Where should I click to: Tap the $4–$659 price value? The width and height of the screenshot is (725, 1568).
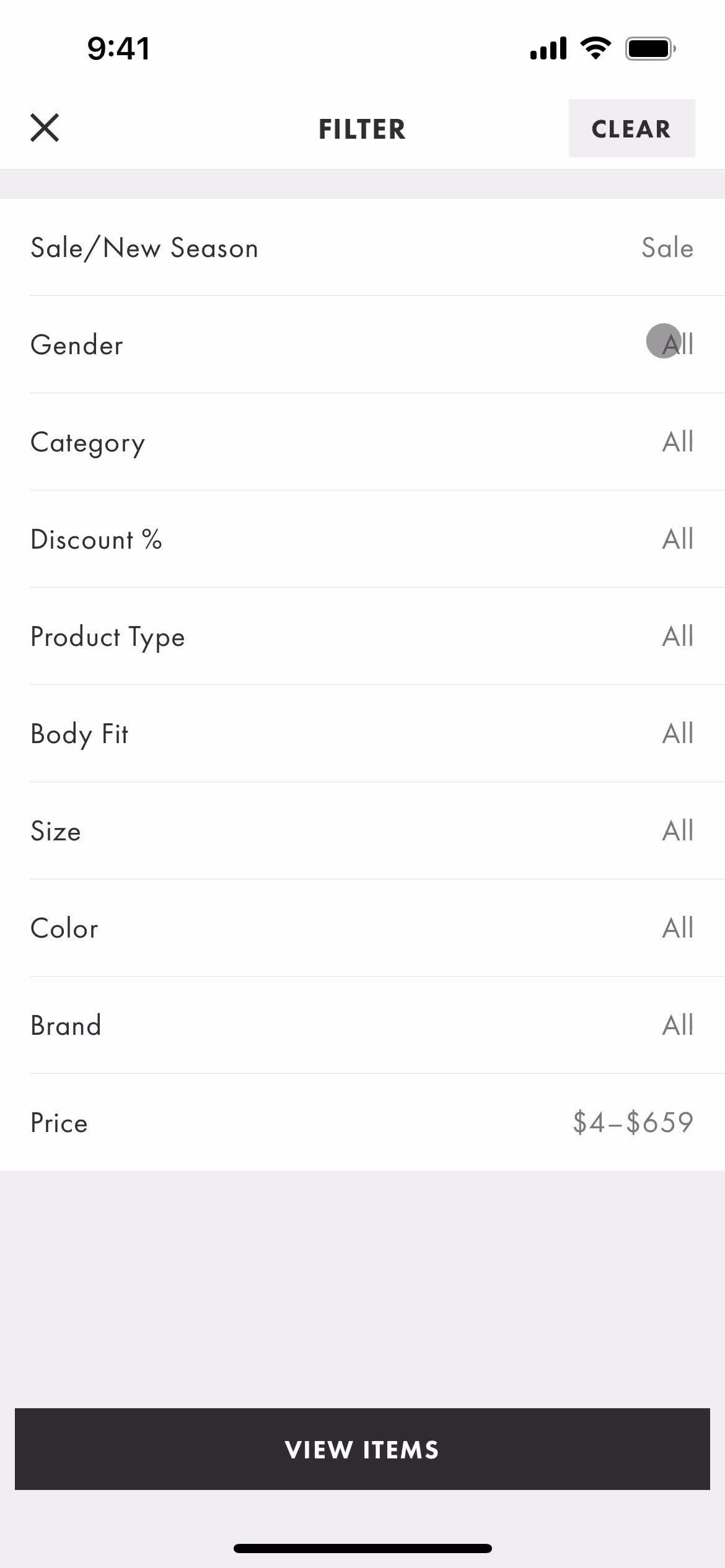633,1122
